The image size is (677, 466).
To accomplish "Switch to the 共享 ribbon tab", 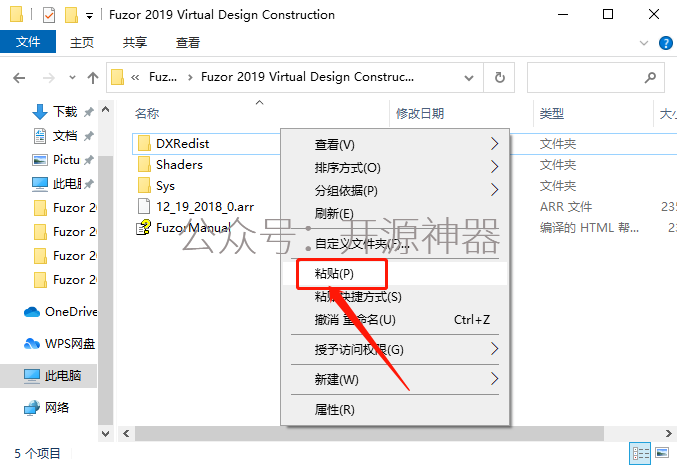I will pos(135,42).
